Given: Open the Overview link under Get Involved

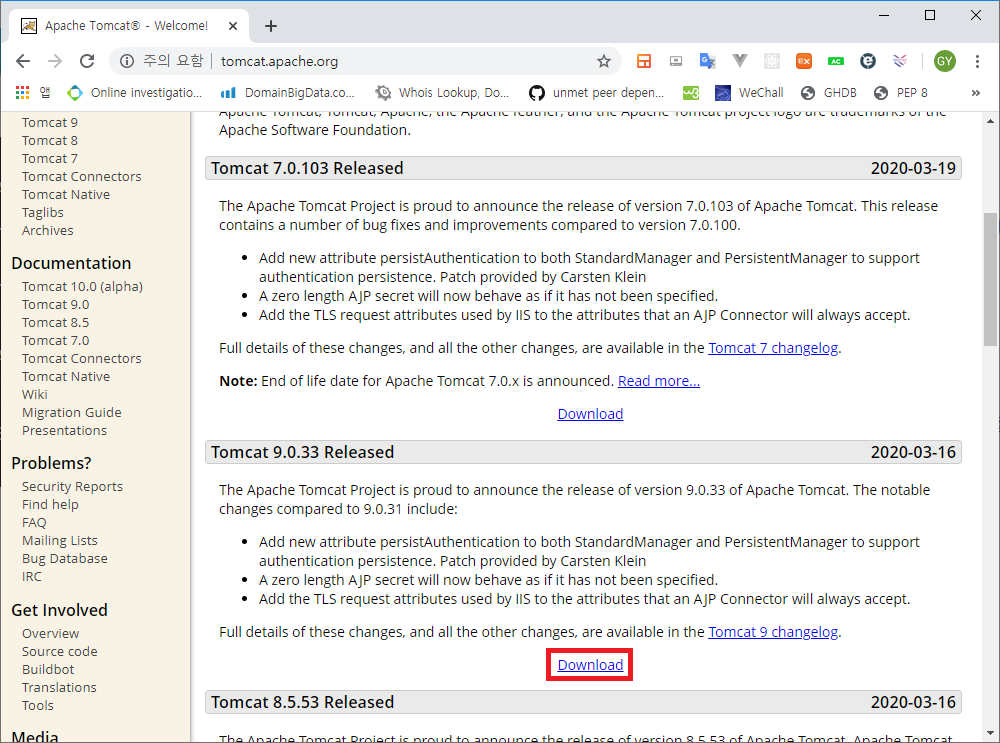Looking at the screenshot, I should [50, 633].
